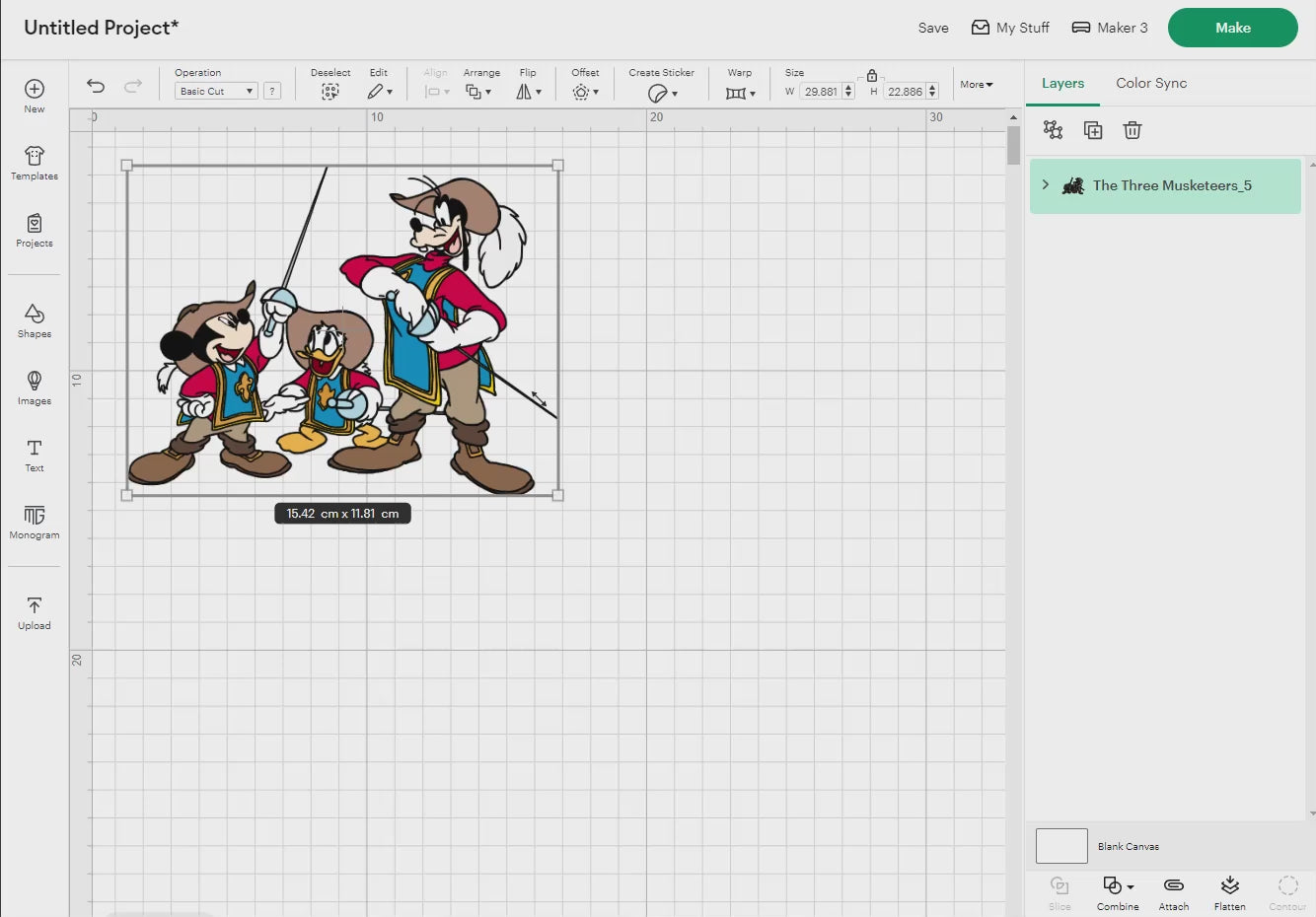1316x917 pixels.
Task: Open the Edit pencil menu
Action: point(380,92)
